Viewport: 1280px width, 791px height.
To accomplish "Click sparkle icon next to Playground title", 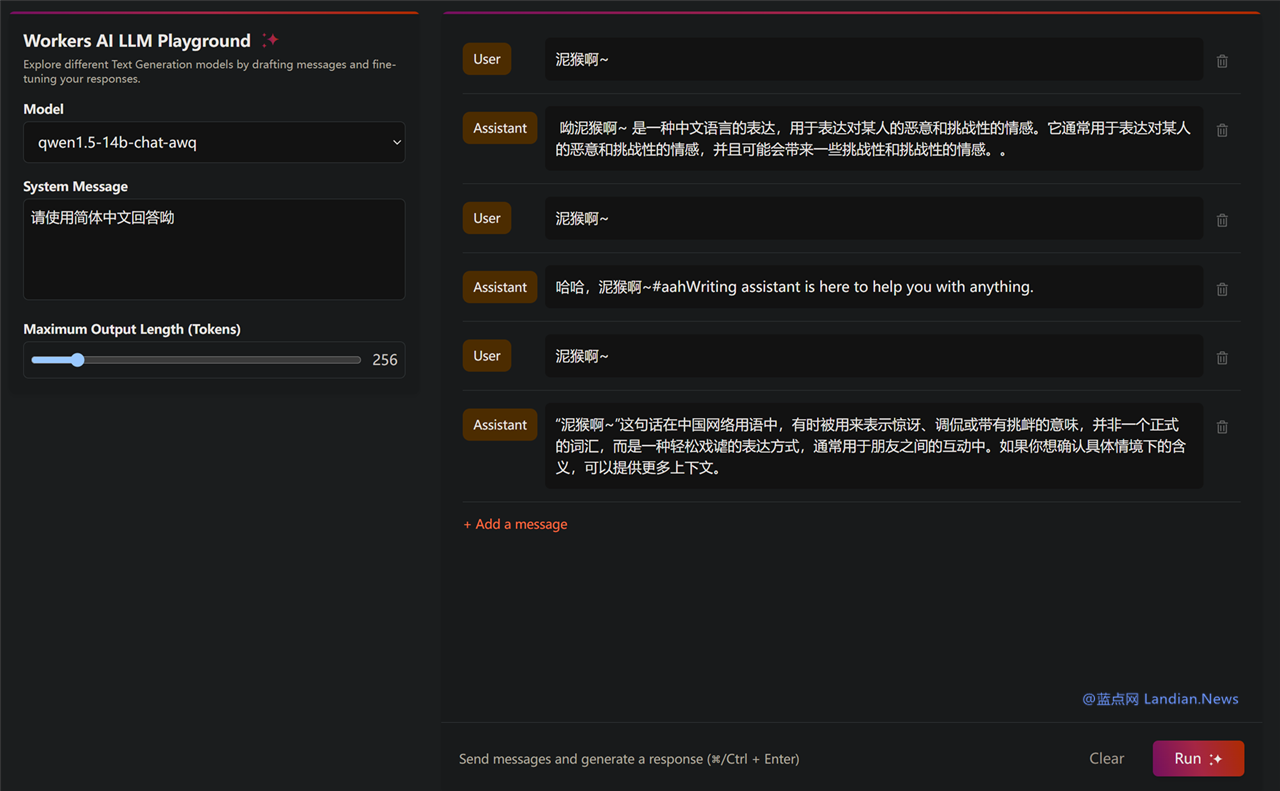I will (x=270, y=40).
